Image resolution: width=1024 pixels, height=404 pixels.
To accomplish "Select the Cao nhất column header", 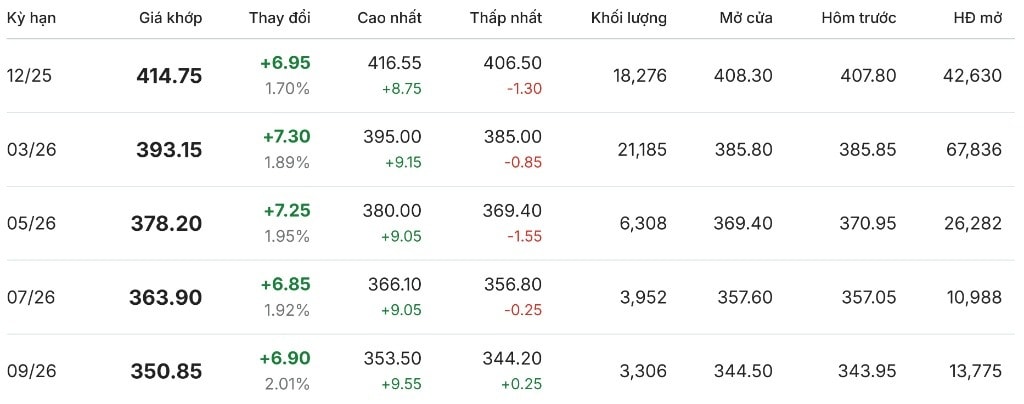I will click(389, 18).
